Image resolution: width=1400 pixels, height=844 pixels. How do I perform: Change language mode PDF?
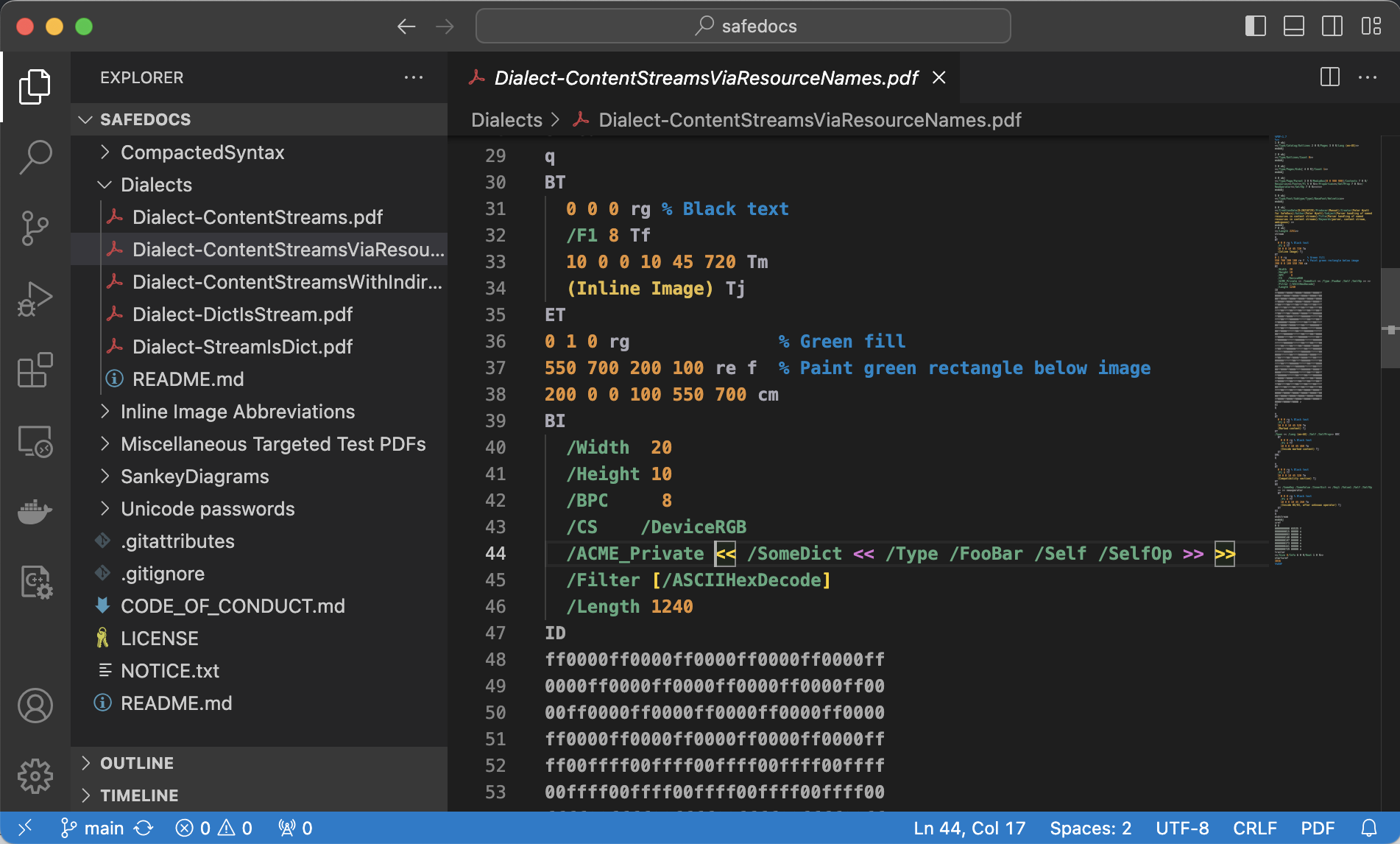pos(1318,828)
